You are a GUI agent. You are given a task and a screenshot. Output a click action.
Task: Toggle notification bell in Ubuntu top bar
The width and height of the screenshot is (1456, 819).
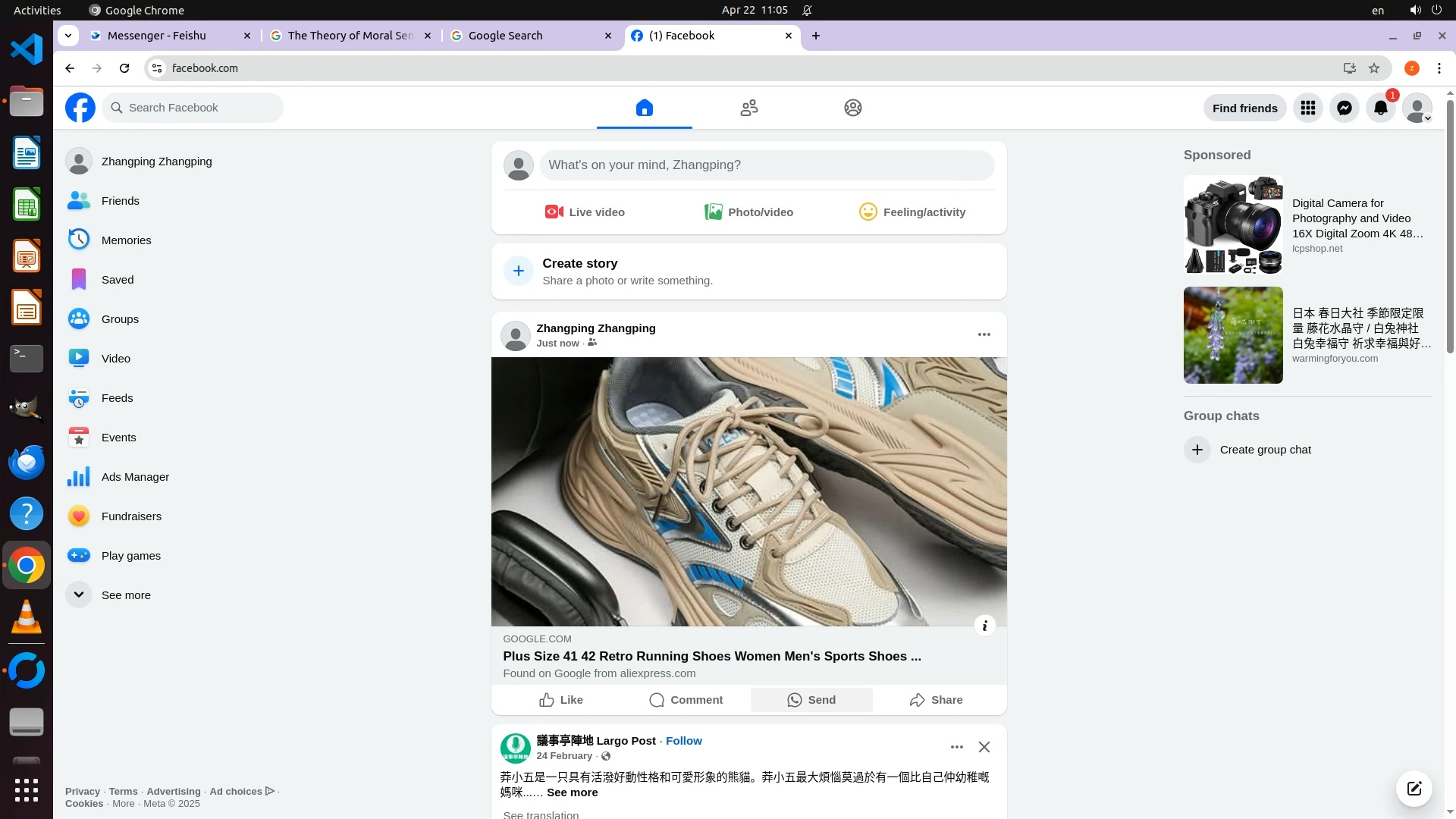[x=807, y=10]
